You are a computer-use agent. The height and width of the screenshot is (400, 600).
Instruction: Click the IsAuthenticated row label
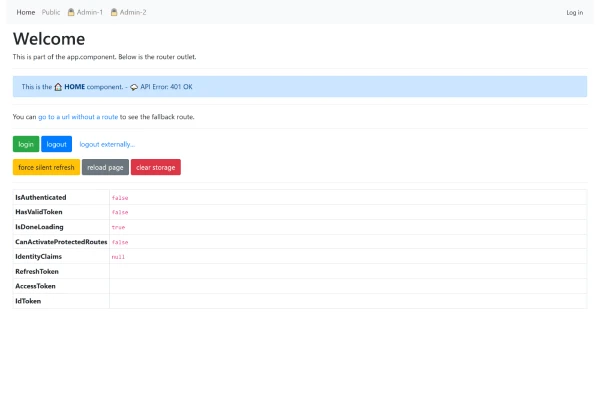pos(41,198)
